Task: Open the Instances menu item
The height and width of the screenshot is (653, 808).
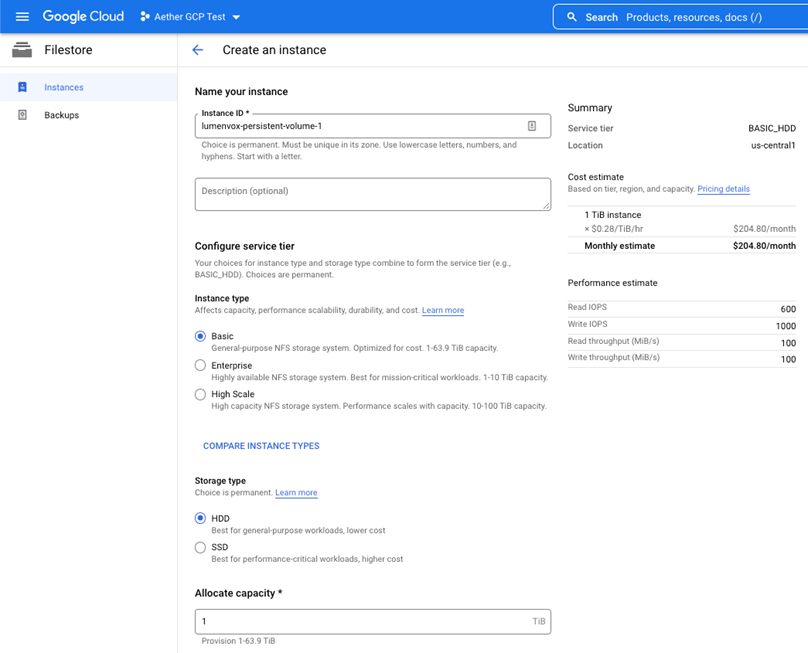Action: click(x=64, y=88)
